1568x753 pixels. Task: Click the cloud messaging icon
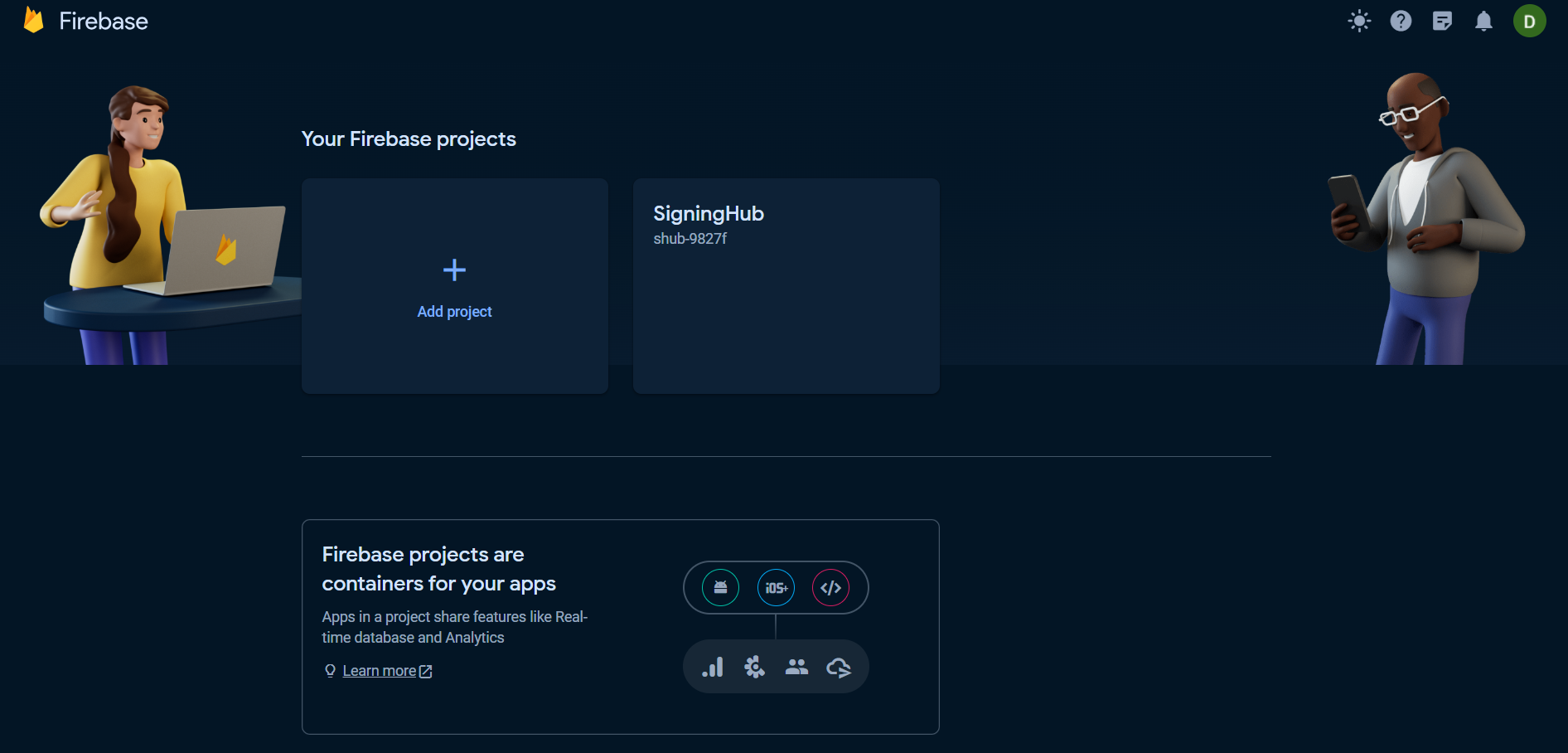tap(839, 667)
